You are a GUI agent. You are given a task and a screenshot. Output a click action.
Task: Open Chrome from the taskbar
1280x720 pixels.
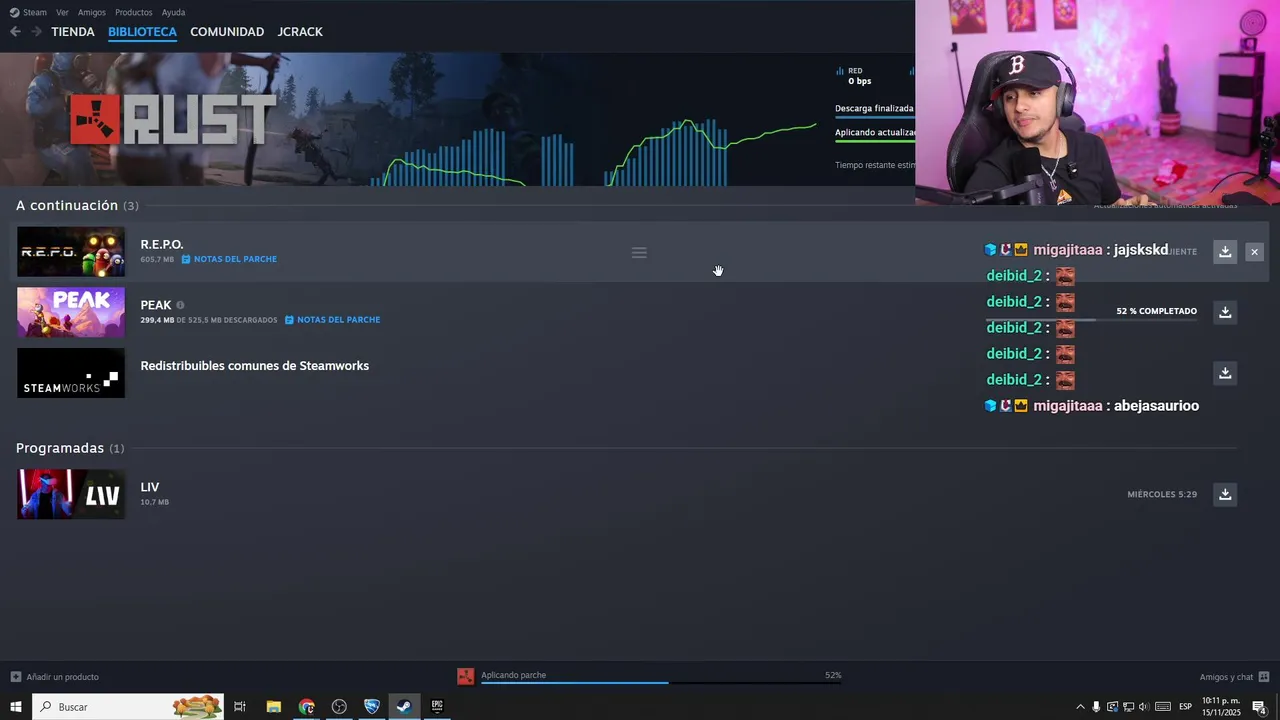pyautogui.click(x=306, y=707)
